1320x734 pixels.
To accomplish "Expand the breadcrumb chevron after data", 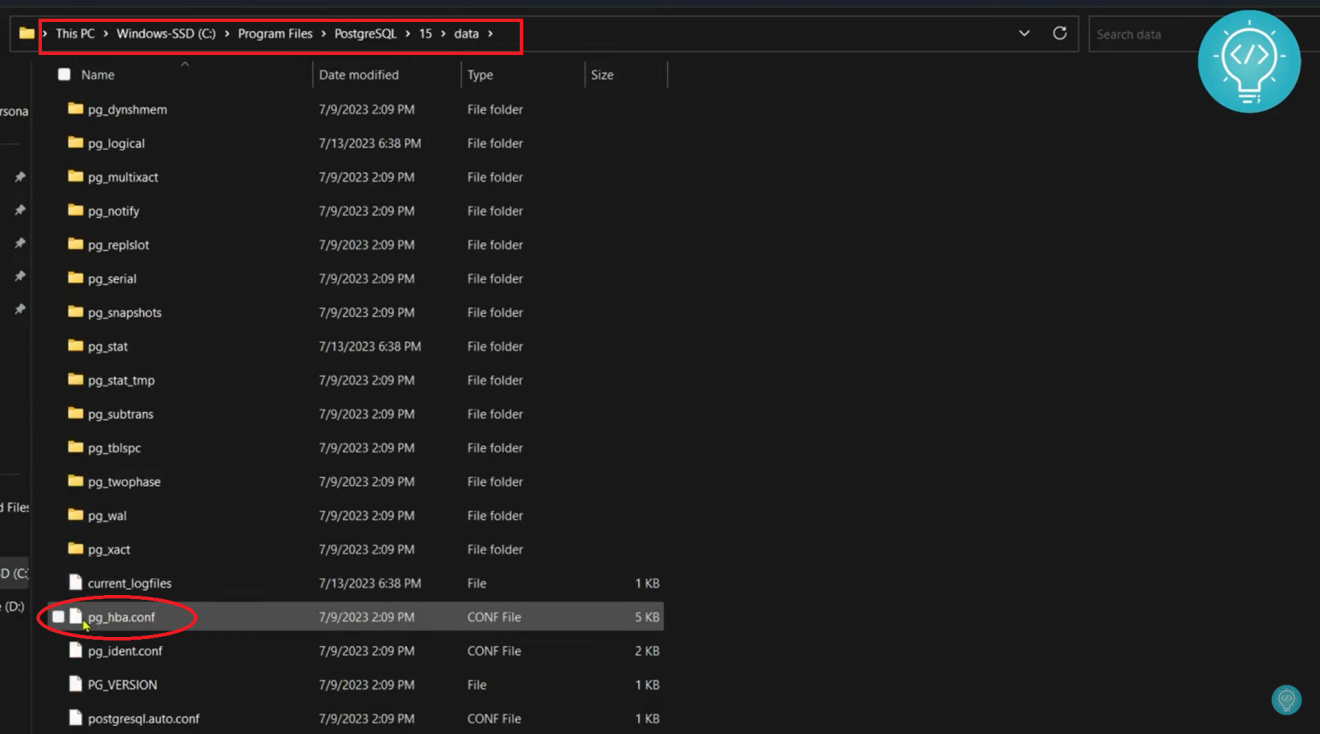I will click(x=489, y=33).
